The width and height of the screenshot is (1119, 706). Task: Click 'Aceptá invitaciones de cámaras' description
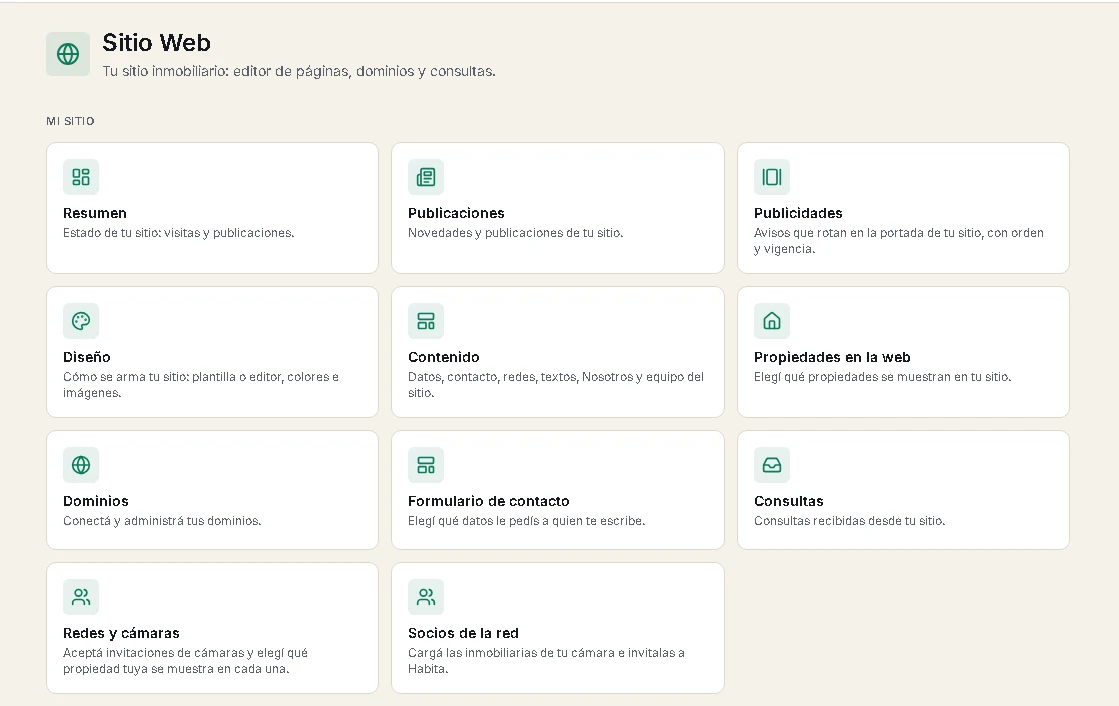point(186,661)
